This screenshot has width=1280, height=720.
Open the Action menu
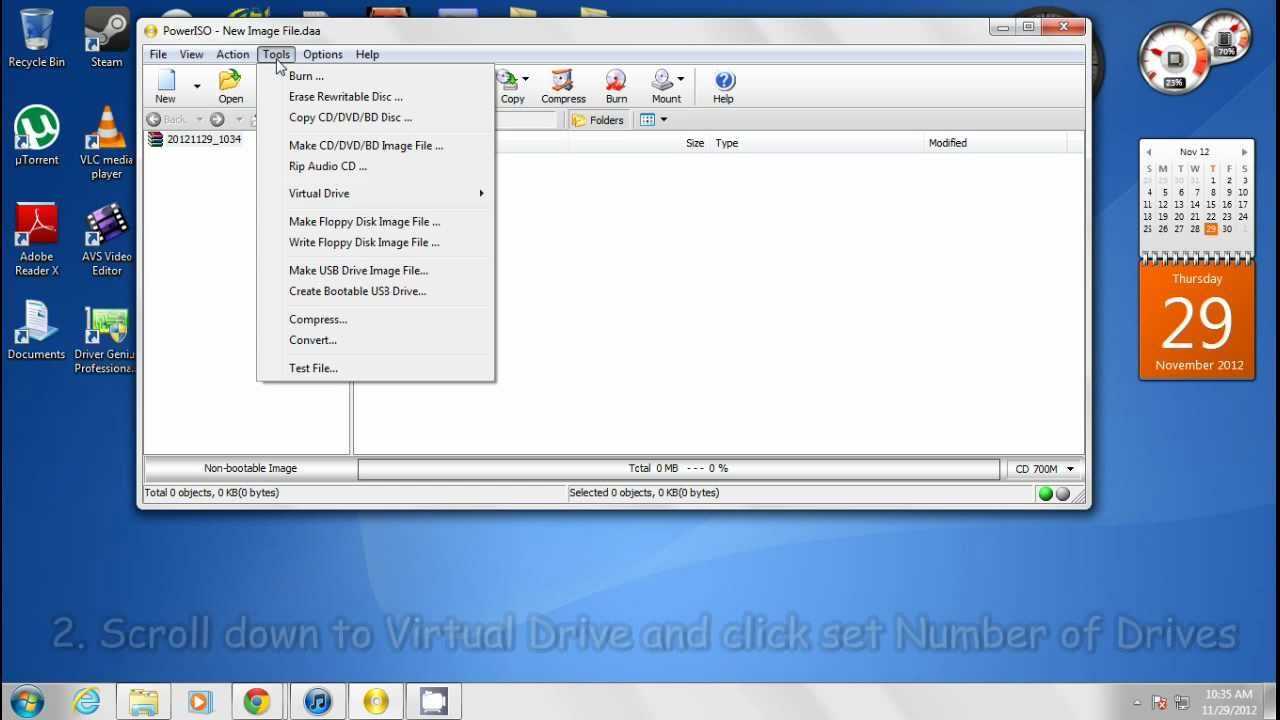pyautogui.click(x=233, y=55)
